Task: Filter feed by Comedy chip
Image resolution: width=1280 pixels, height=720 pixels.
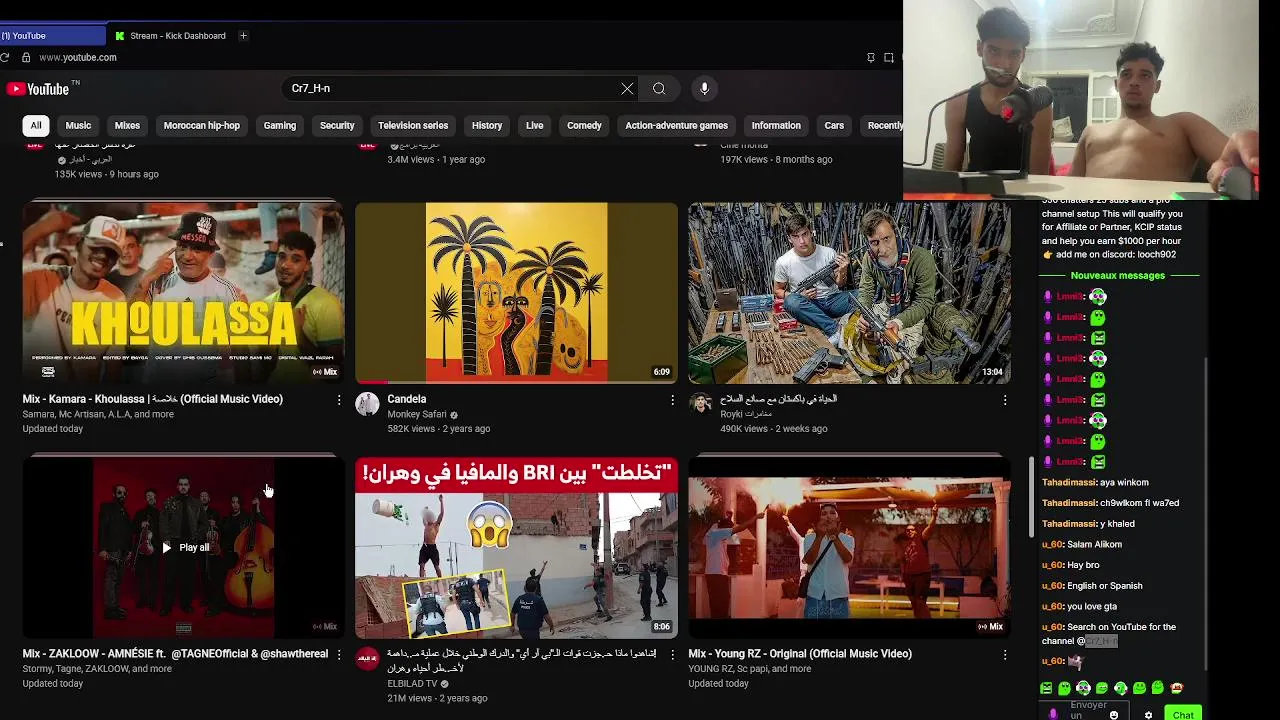Action: click(x=584, y=126)
